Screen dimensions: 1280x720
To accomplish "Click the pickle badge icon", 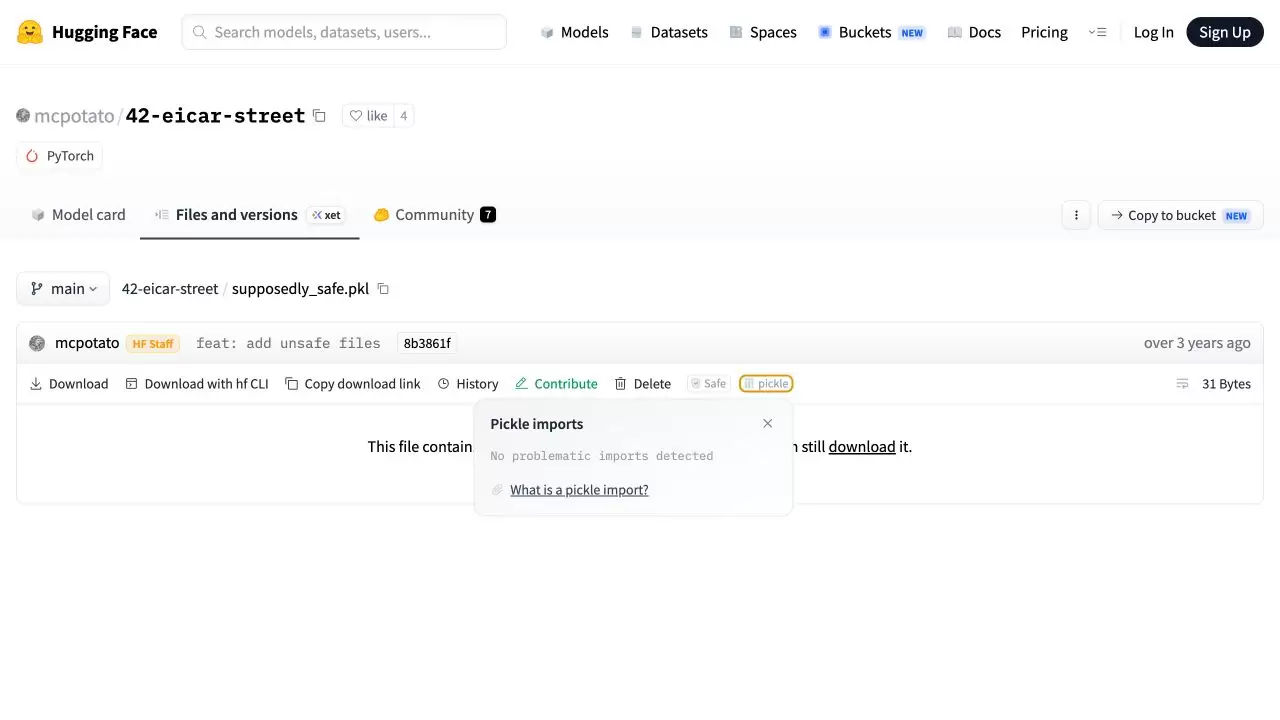I will pyautogui.click(x=766, y=384).
